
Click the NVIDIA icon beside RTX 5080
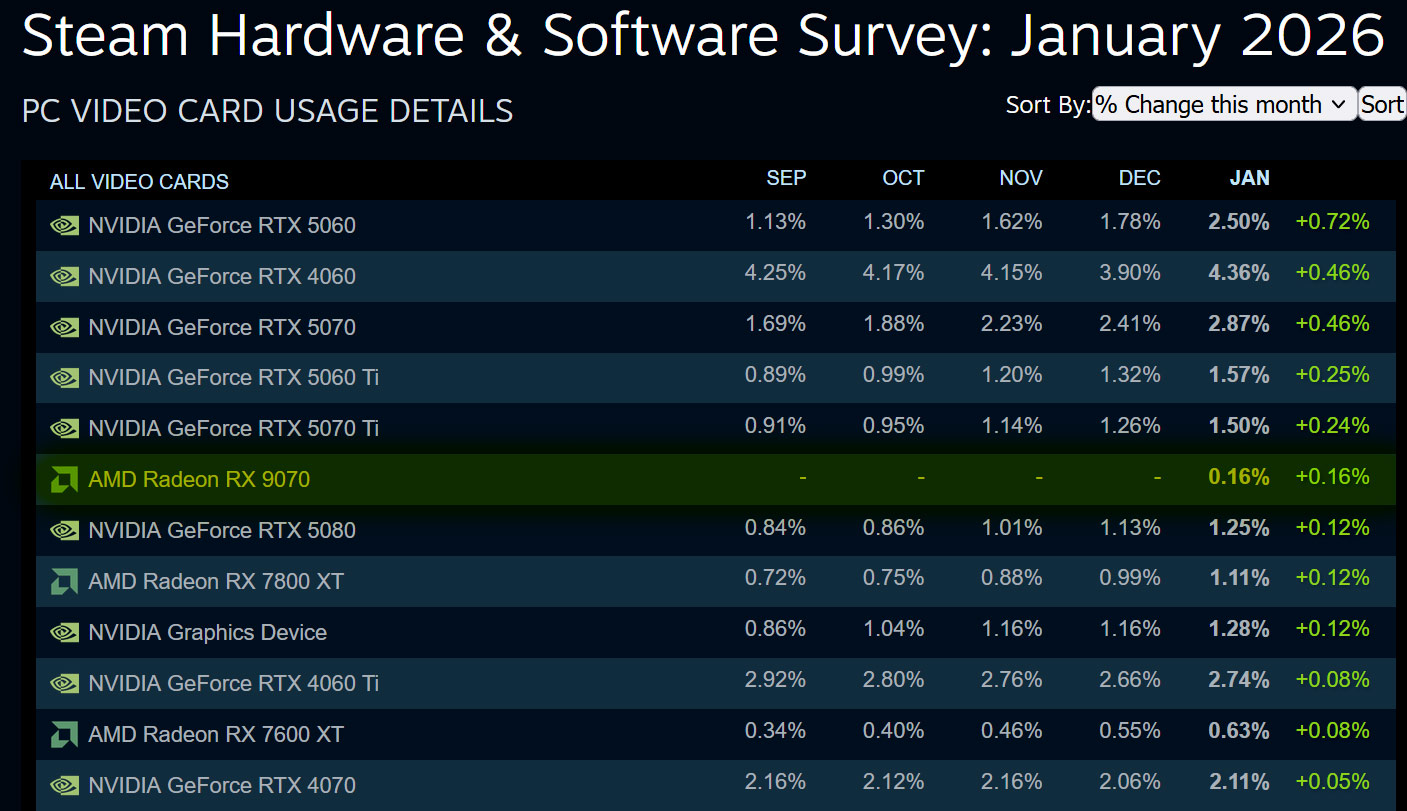[63, 530]
